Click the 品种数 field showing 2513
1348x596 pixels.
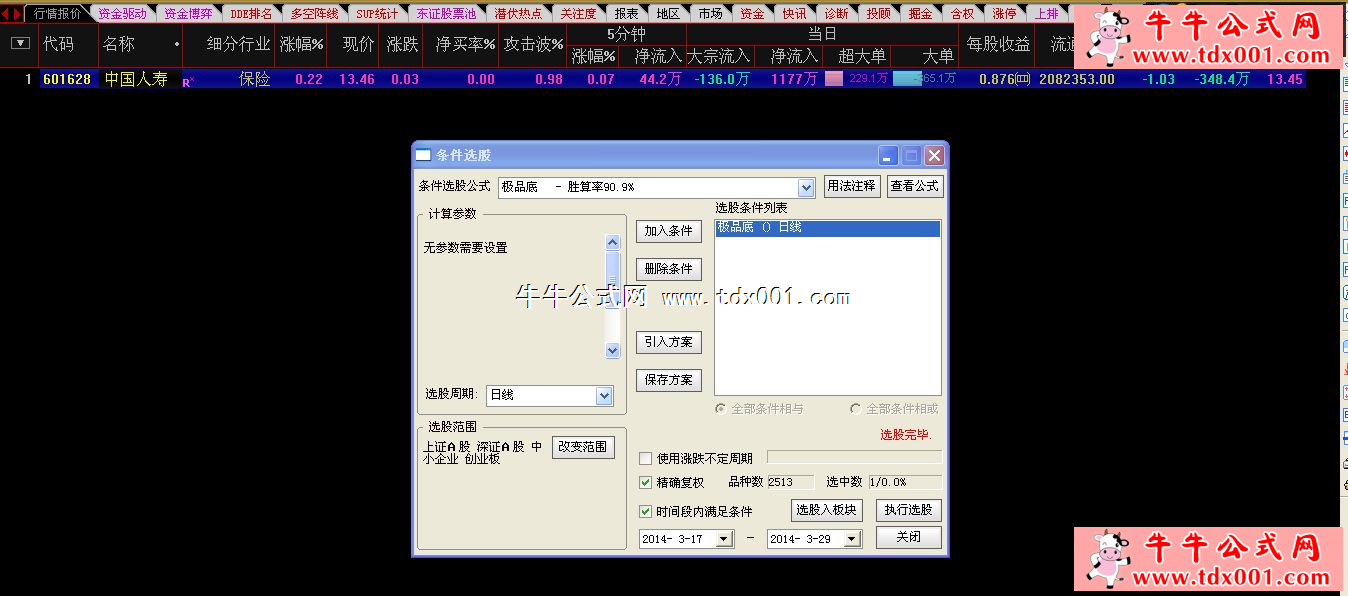tap(790, 482)
